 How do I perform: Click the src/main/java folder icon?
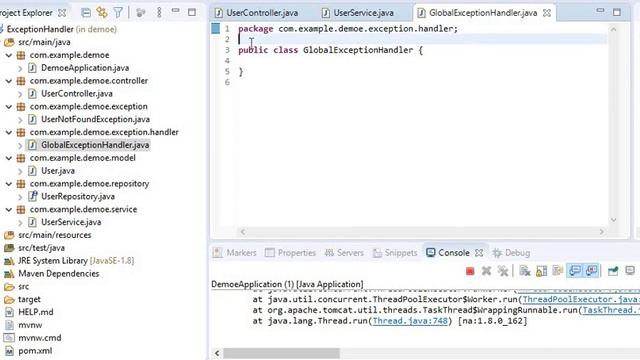click(x=9, y=42)
